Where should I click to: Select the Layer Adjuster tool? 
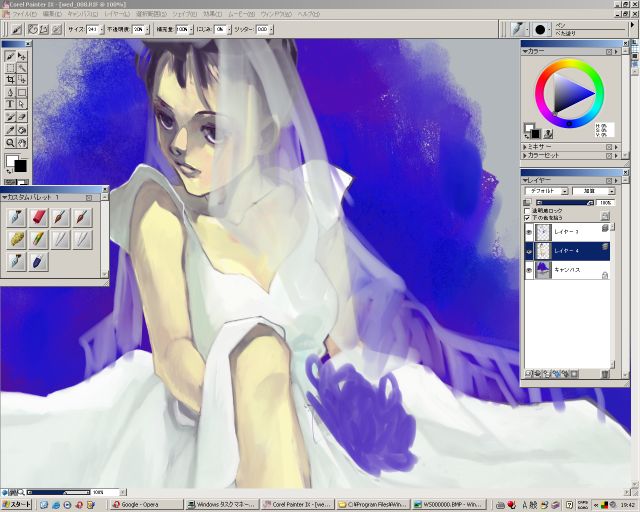[x=22, y=56]
